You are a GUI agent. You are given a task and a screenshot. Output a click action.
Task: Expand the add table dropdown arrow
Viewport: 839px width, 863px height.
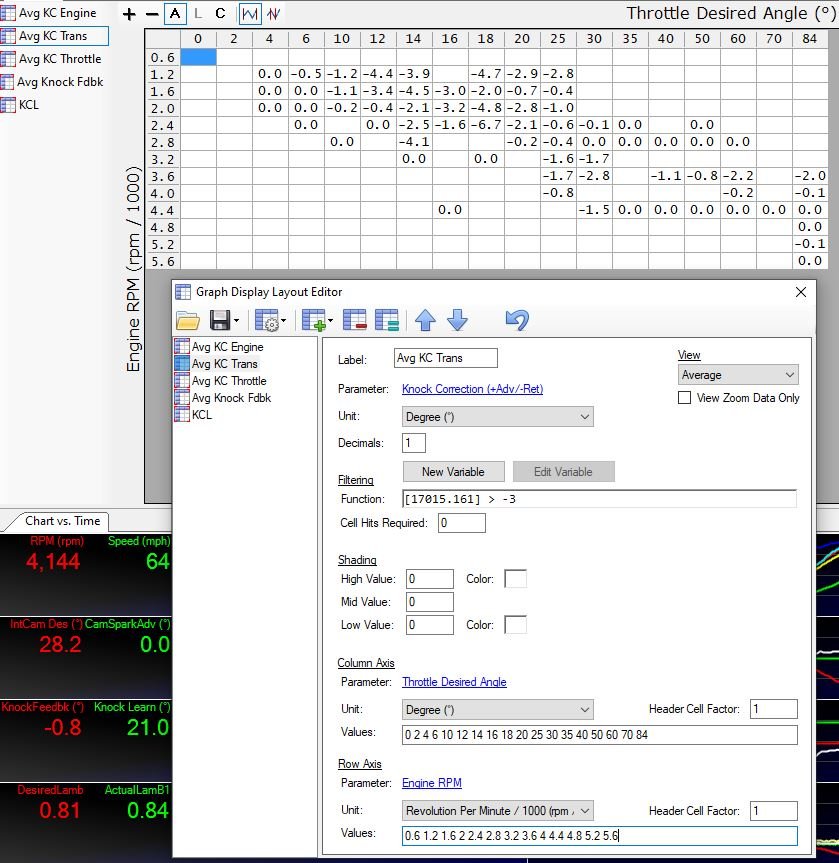[x=330, y=320]
